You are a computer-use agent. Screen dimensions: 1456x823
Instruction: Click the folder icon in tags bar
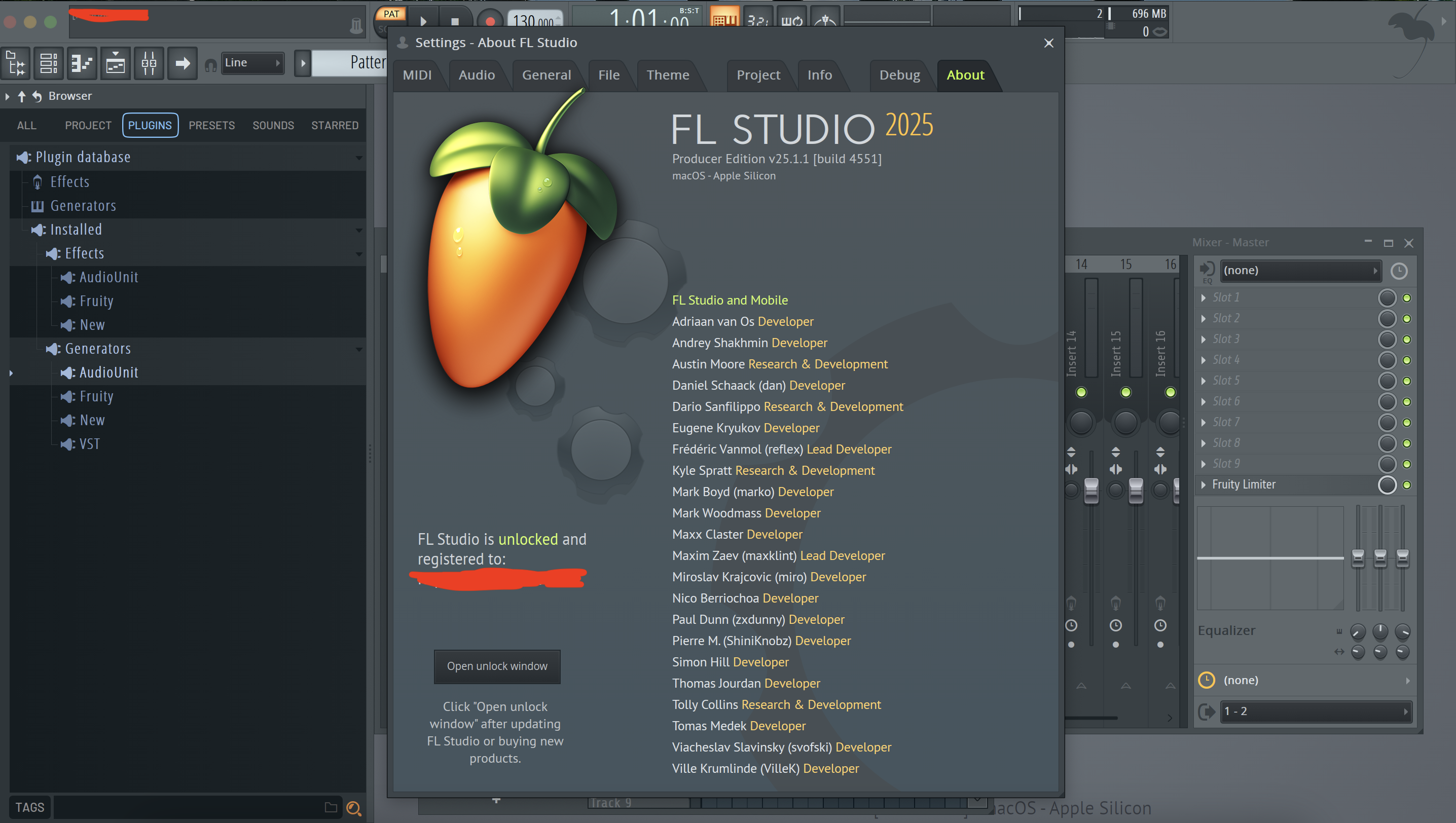(x=331, y=808)
